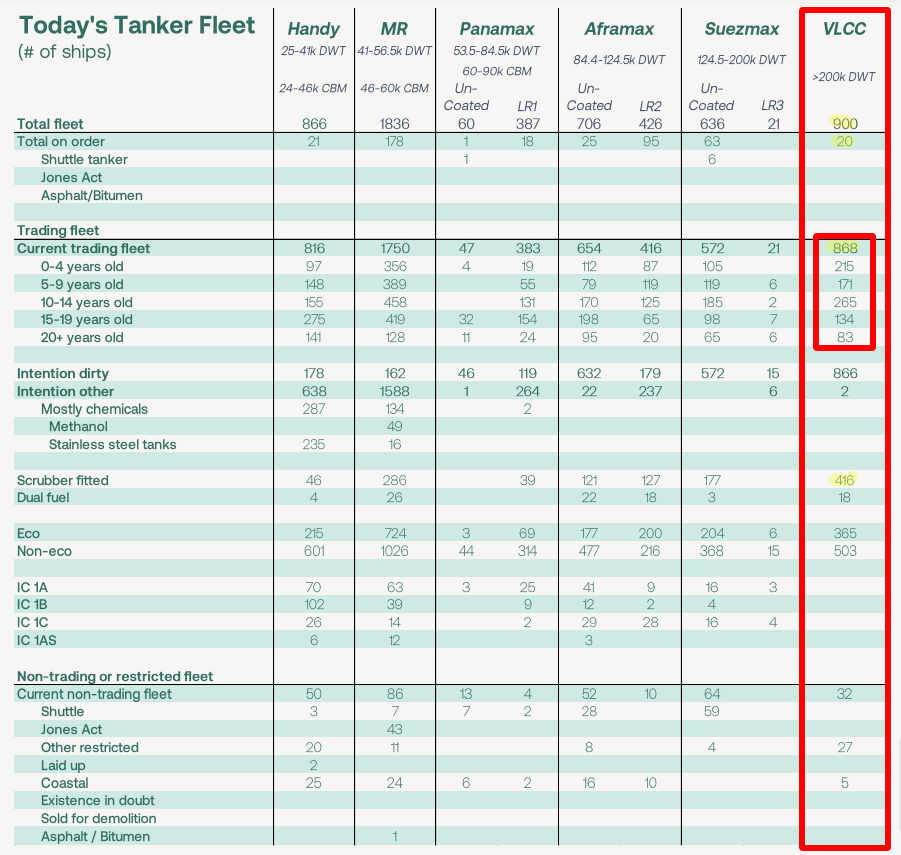
Task: Click the Laid up count of 2 under Handy
Action: pos(313,765)
